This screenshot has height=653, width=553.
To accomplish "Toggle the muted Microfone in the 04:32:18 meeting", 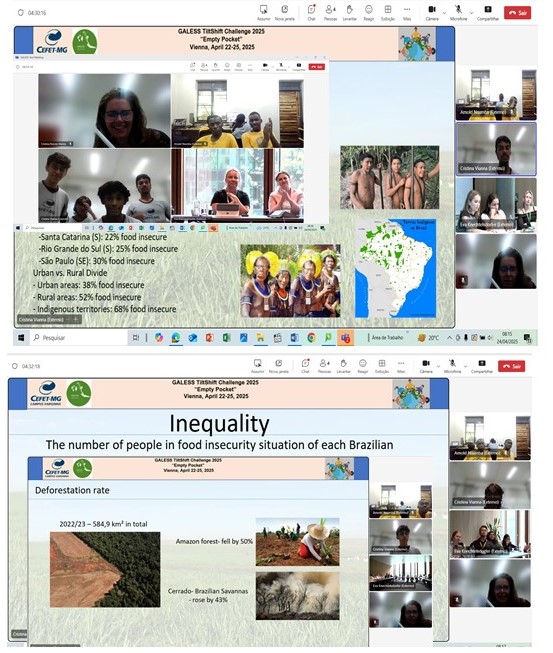I will pos(453,366).
